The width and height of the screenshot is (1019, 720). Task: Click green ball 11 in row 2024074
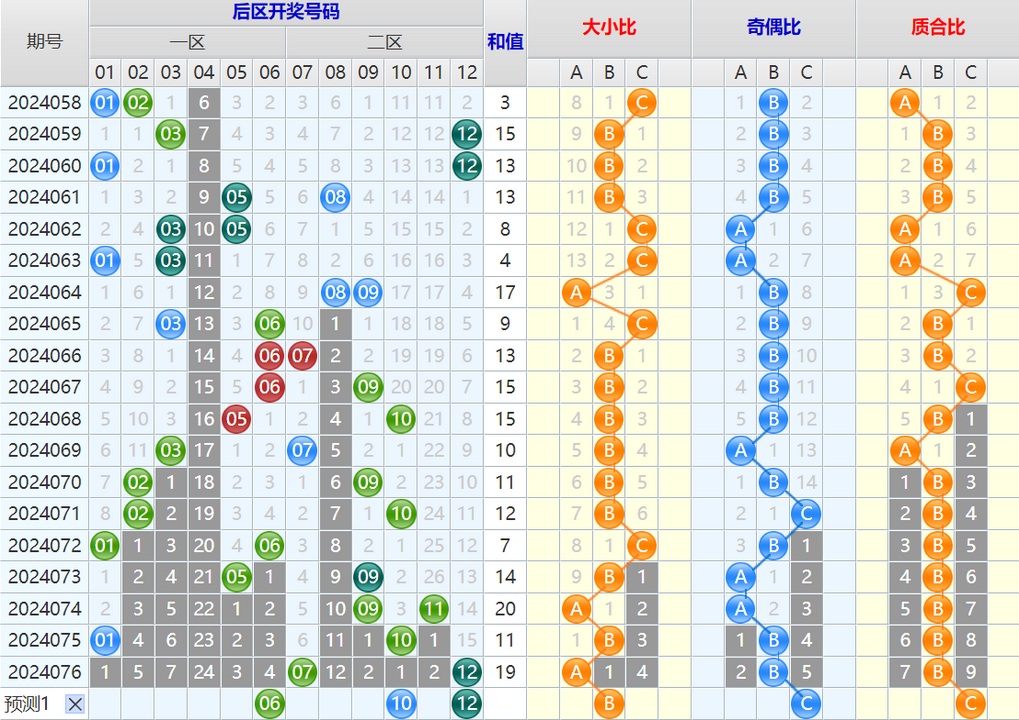434,609
